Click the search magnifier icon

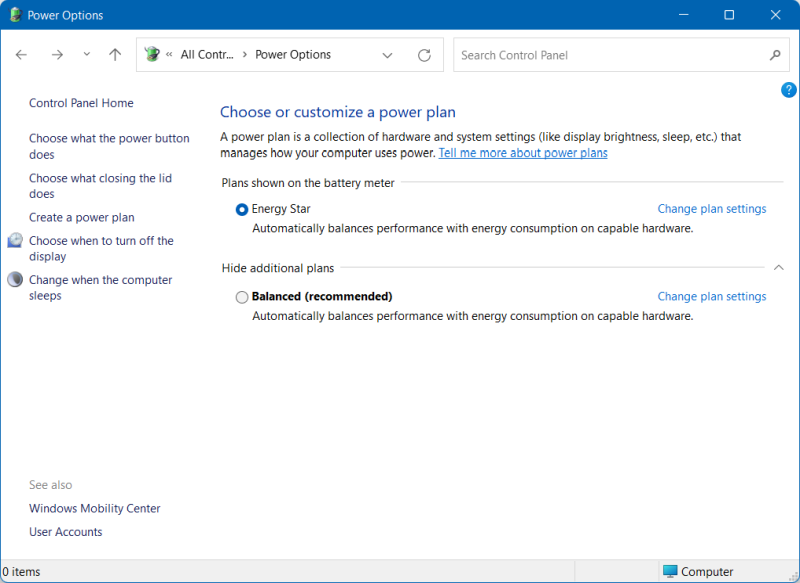(x=775, y=55)
